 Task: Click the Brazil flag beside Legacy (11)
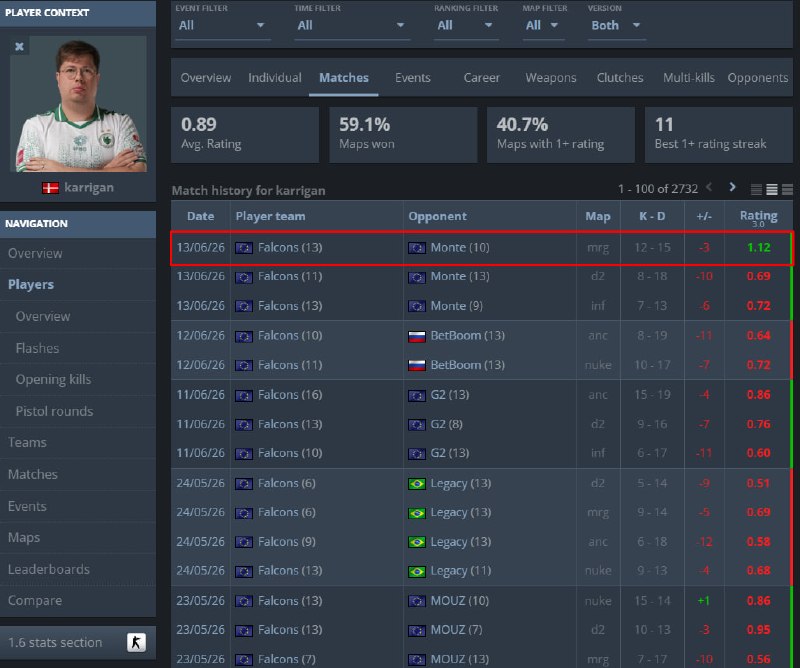click(417, 572)
